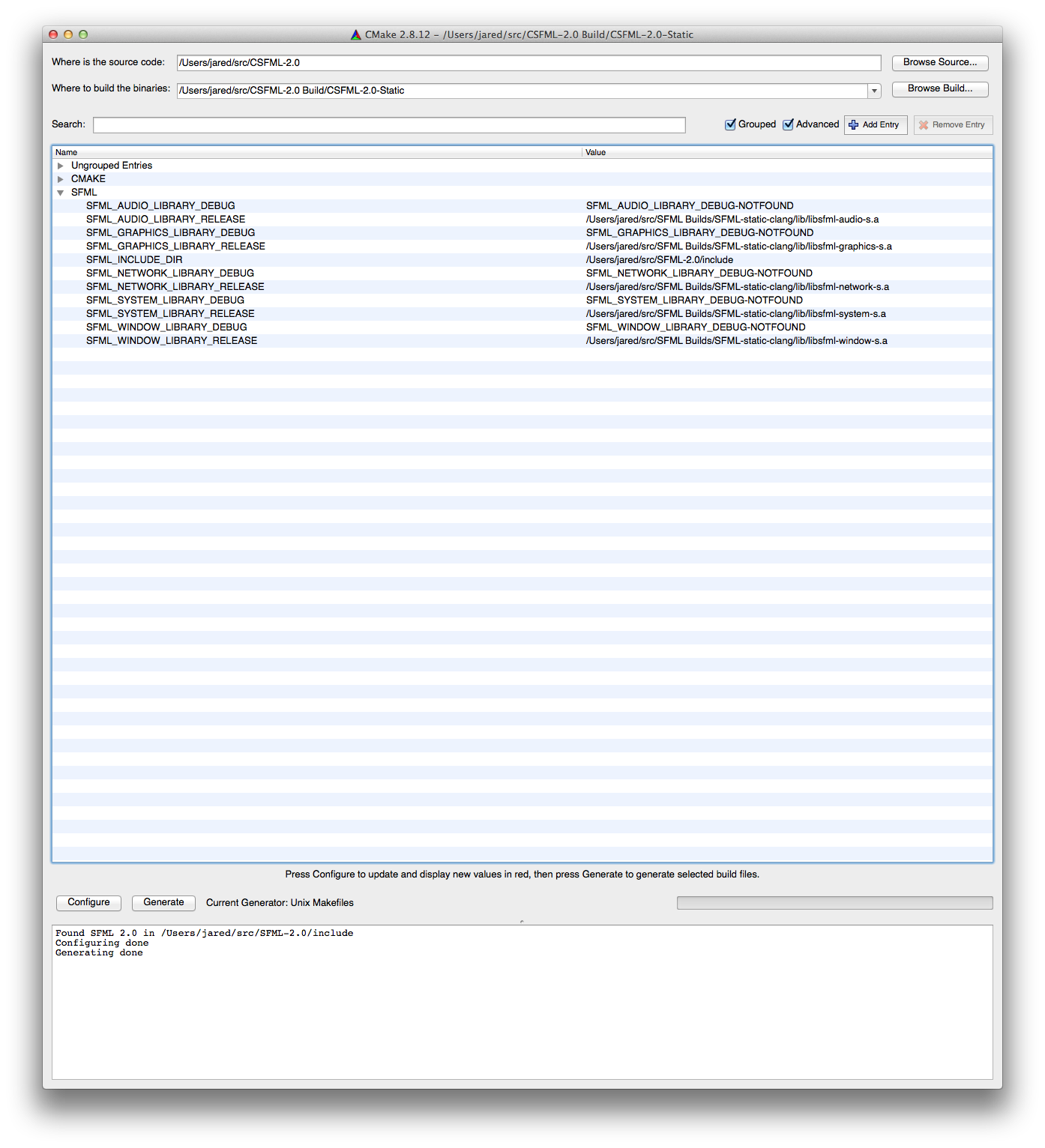Click the /Users/jared/src/SFML-2.0/include value cell

660,260
